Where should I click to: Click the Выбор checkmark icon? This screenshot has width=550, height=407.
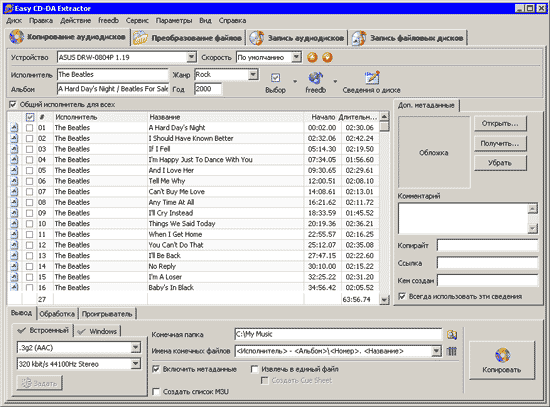coord(275,78)
